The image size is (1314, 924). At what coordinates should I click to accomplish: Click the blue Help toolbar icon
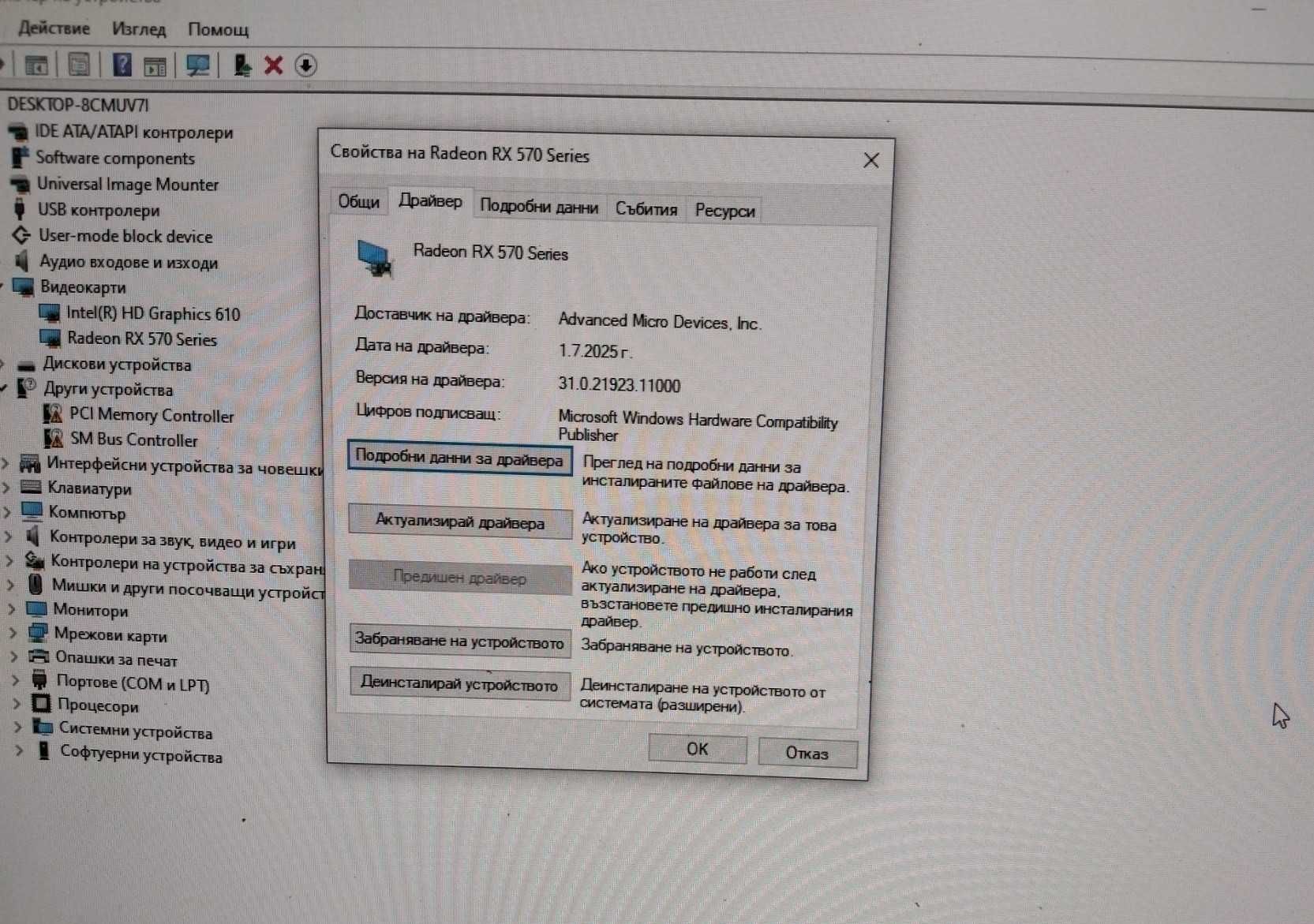[x=122, y=65]
